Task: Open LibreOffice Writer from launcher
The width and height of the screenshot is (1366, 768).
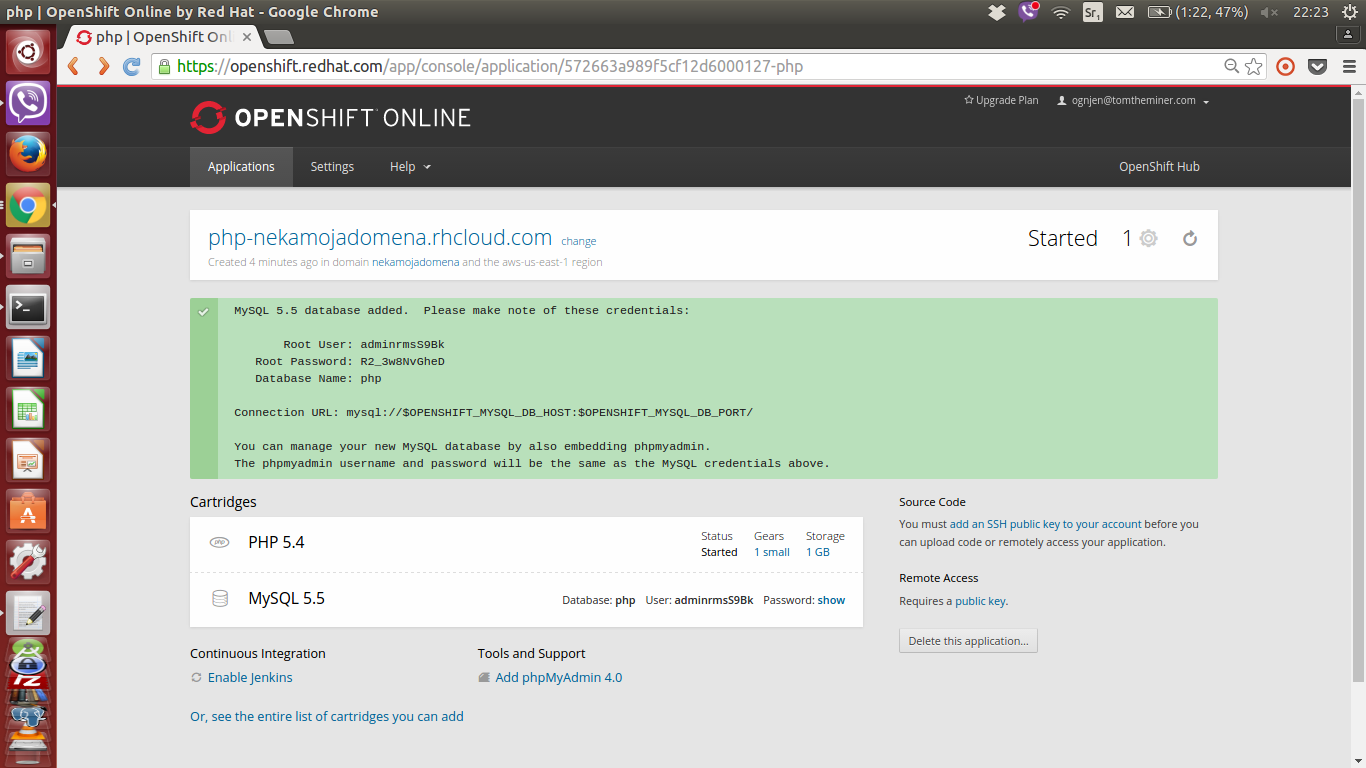Action: coord(28,358)
